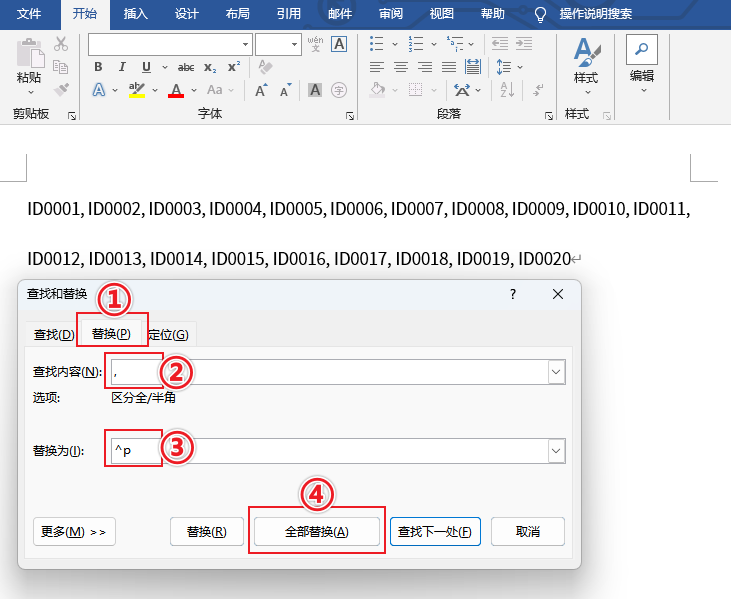This screenshot has height=599, width=731.
Task: Click the cut scissors icon
Action: (61, 44)
